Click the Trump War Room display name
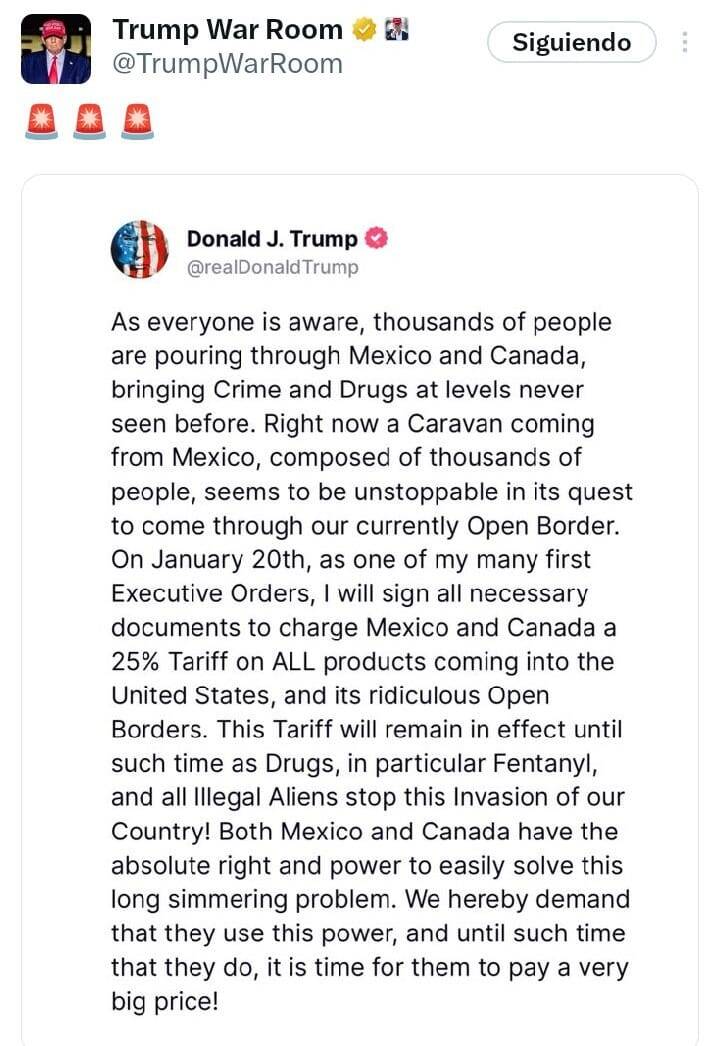This screenshot has width=720, height=1046. pyautogui.click(x=227, y=31)
